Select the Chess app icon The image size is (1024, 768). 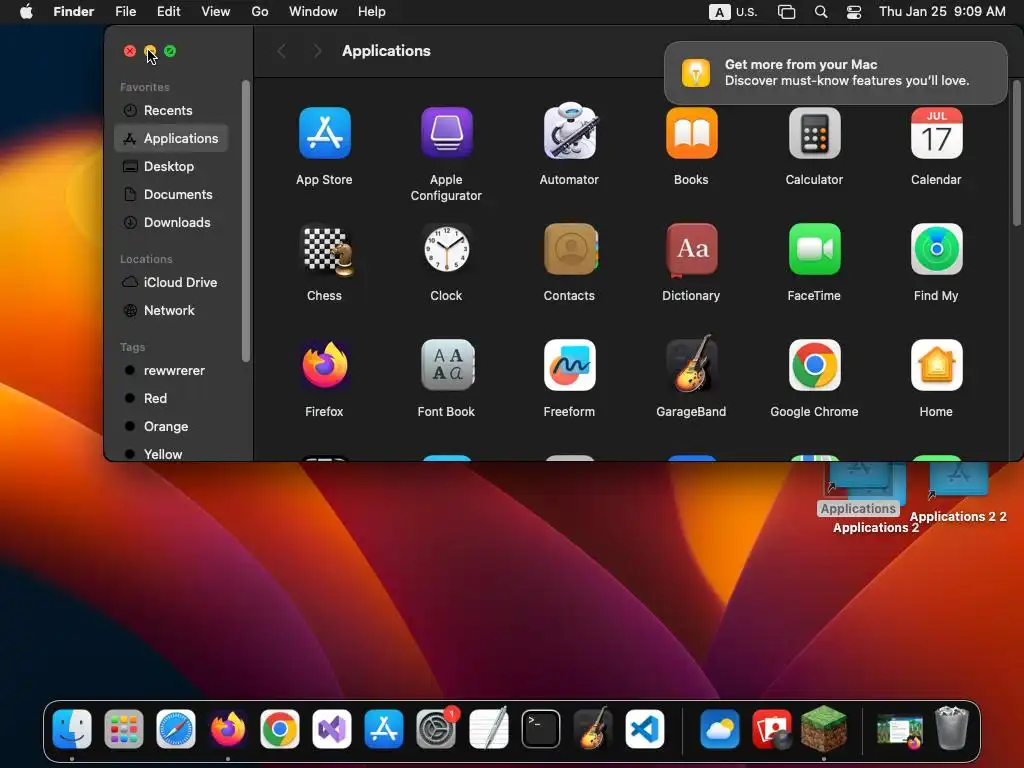tap(325, 249)
